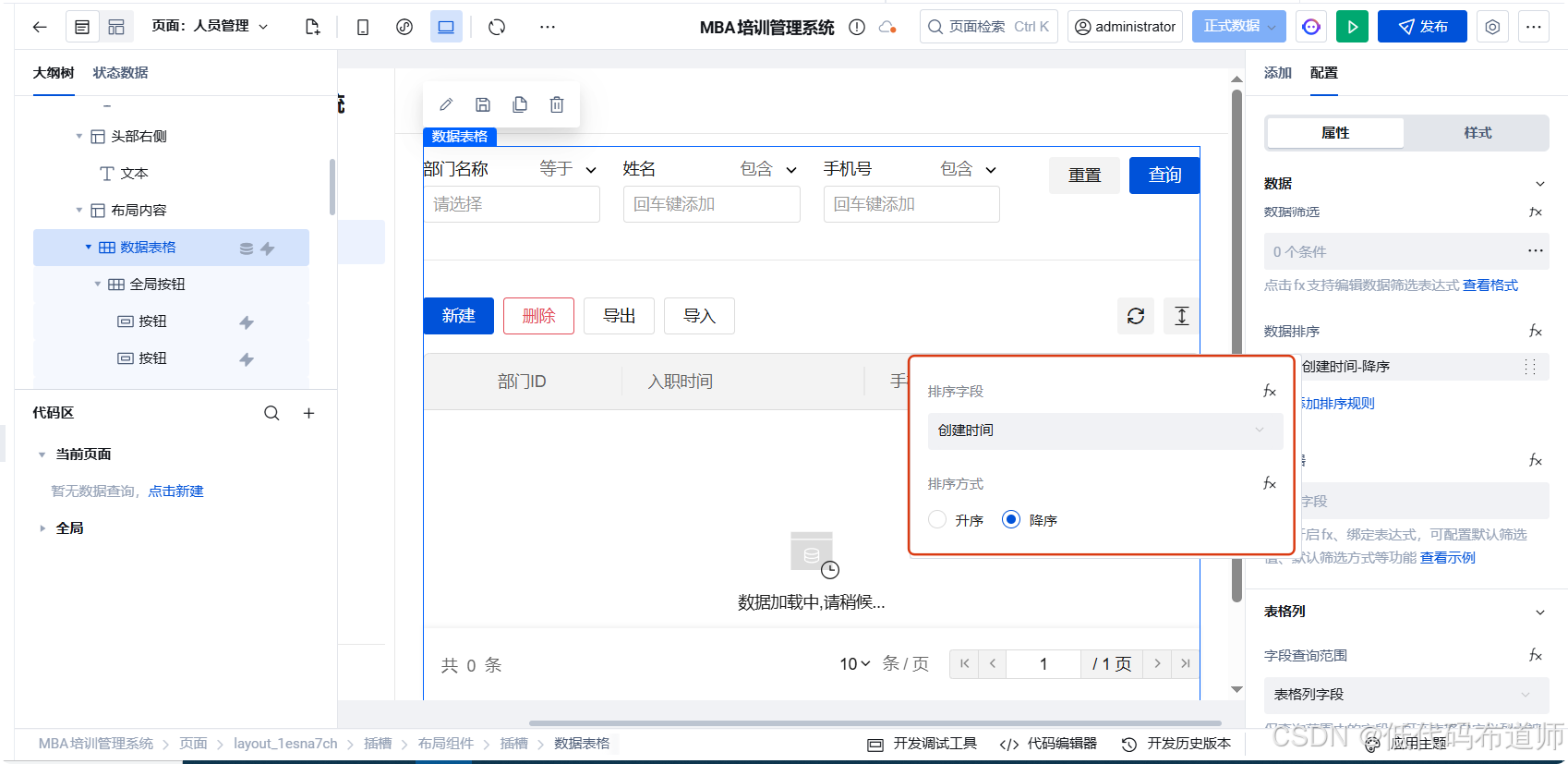Screen dimensions: 1568x764
Task: Select the 数据表格 tree item
Action: pyautogui.click(x=171, y=248)
